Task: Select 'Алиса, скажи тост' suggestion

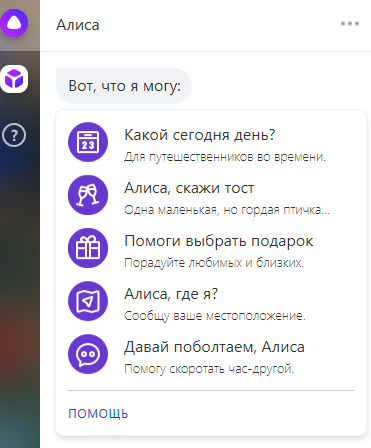Action: point(189,188)
